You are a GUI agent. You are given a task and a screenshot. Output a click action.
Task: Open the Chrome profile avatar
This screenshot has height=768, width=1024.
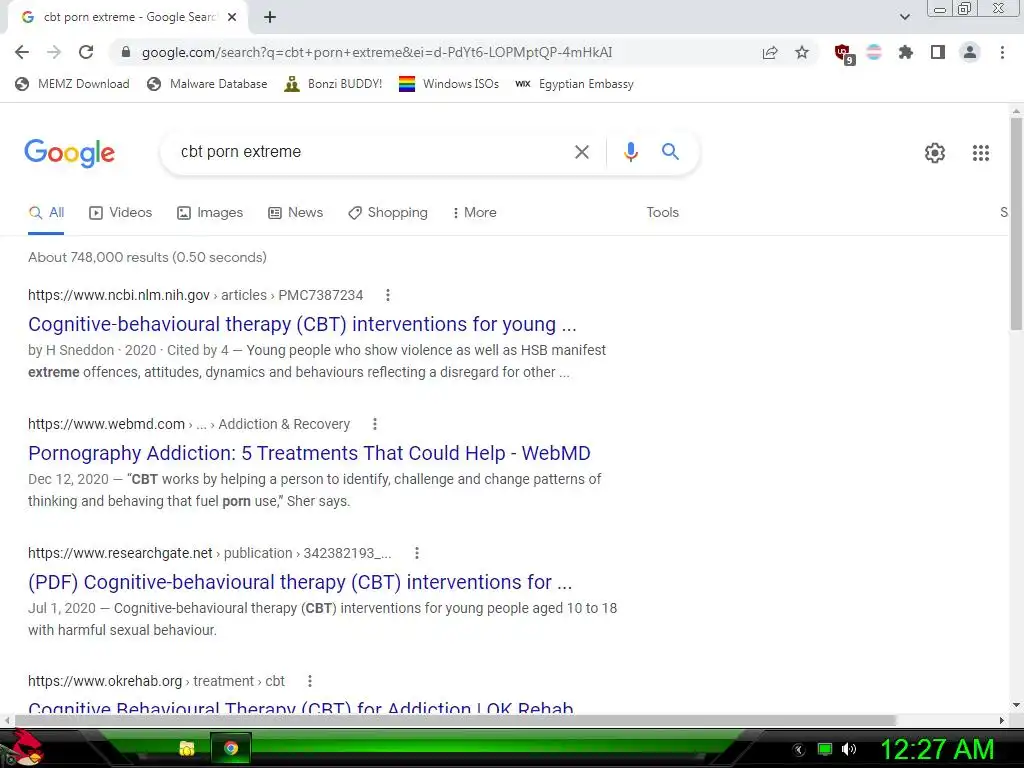(970, 52)
